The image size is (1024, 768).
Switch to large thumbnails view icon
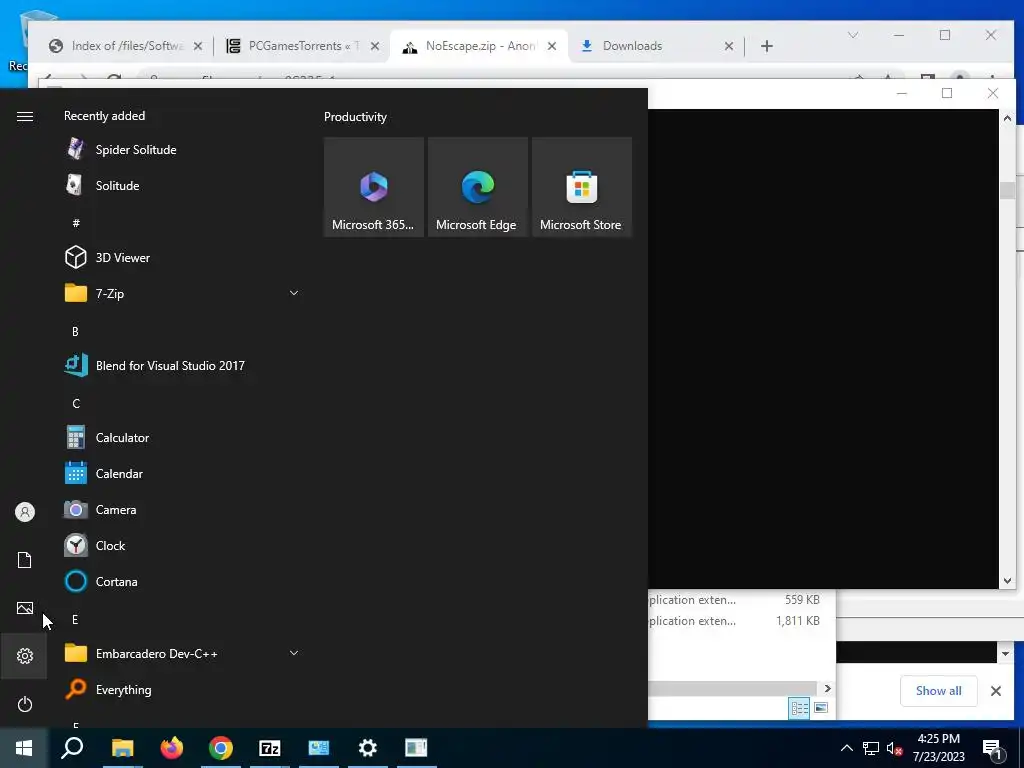[x=821, y=708]
